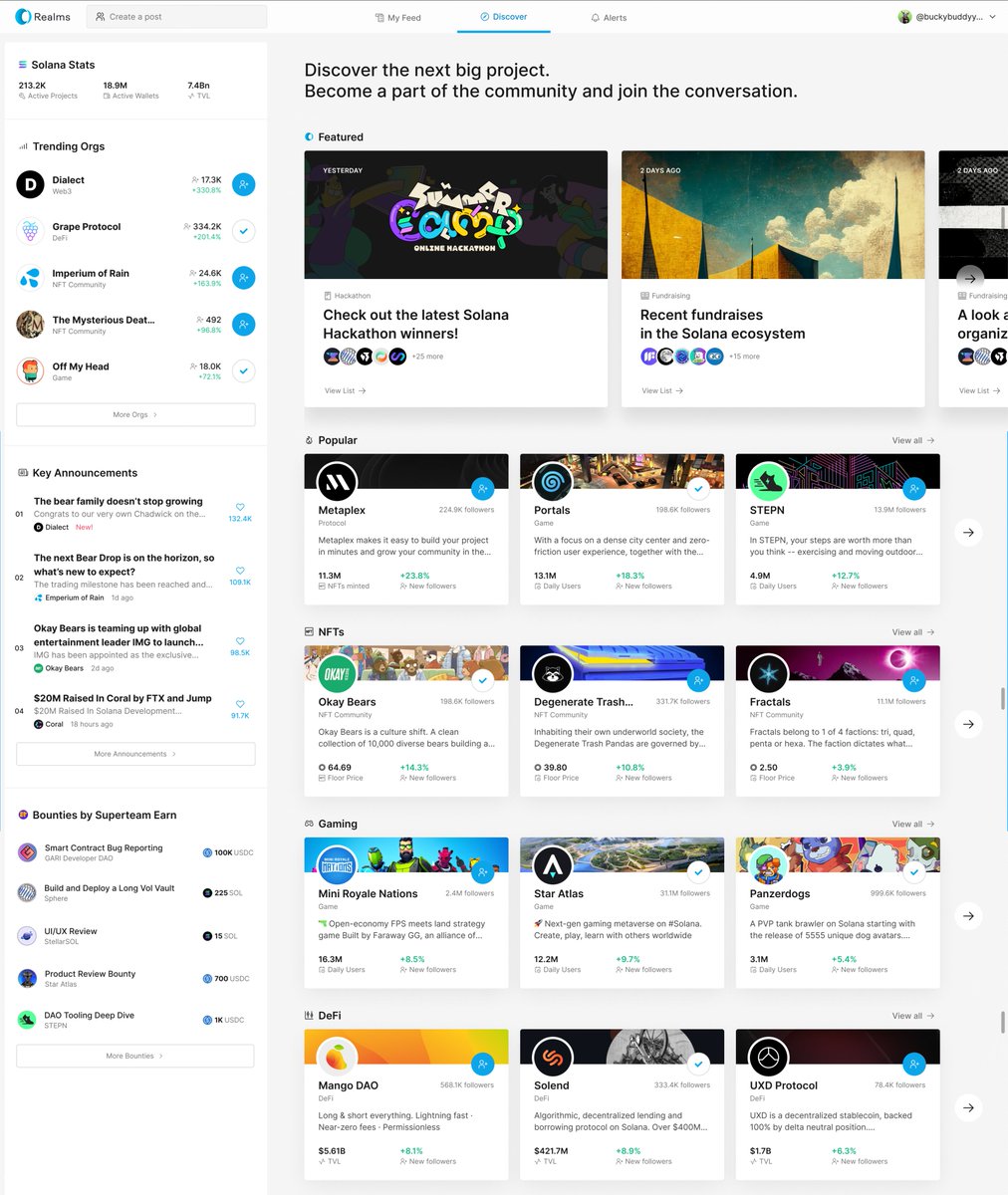
Task: Show next Popular projects with arrow
Action: [968, 532]
